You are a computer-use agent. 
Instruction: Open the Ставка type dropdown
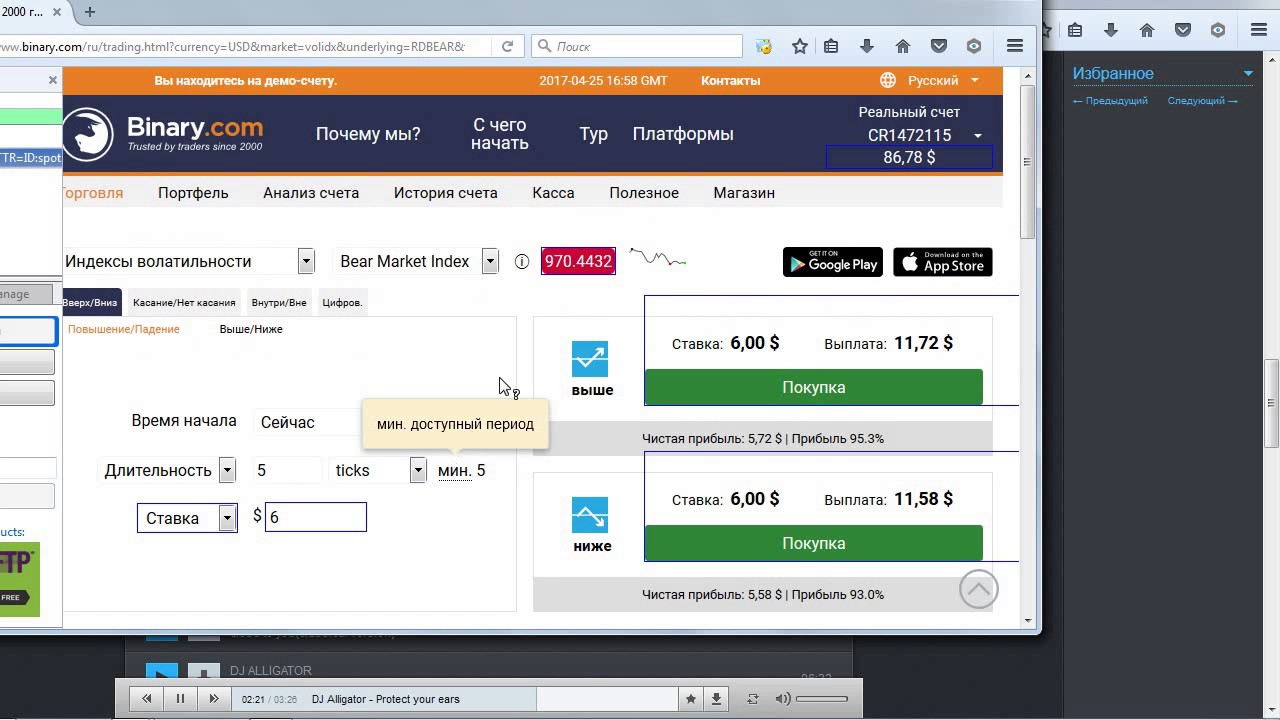point(187,518)
